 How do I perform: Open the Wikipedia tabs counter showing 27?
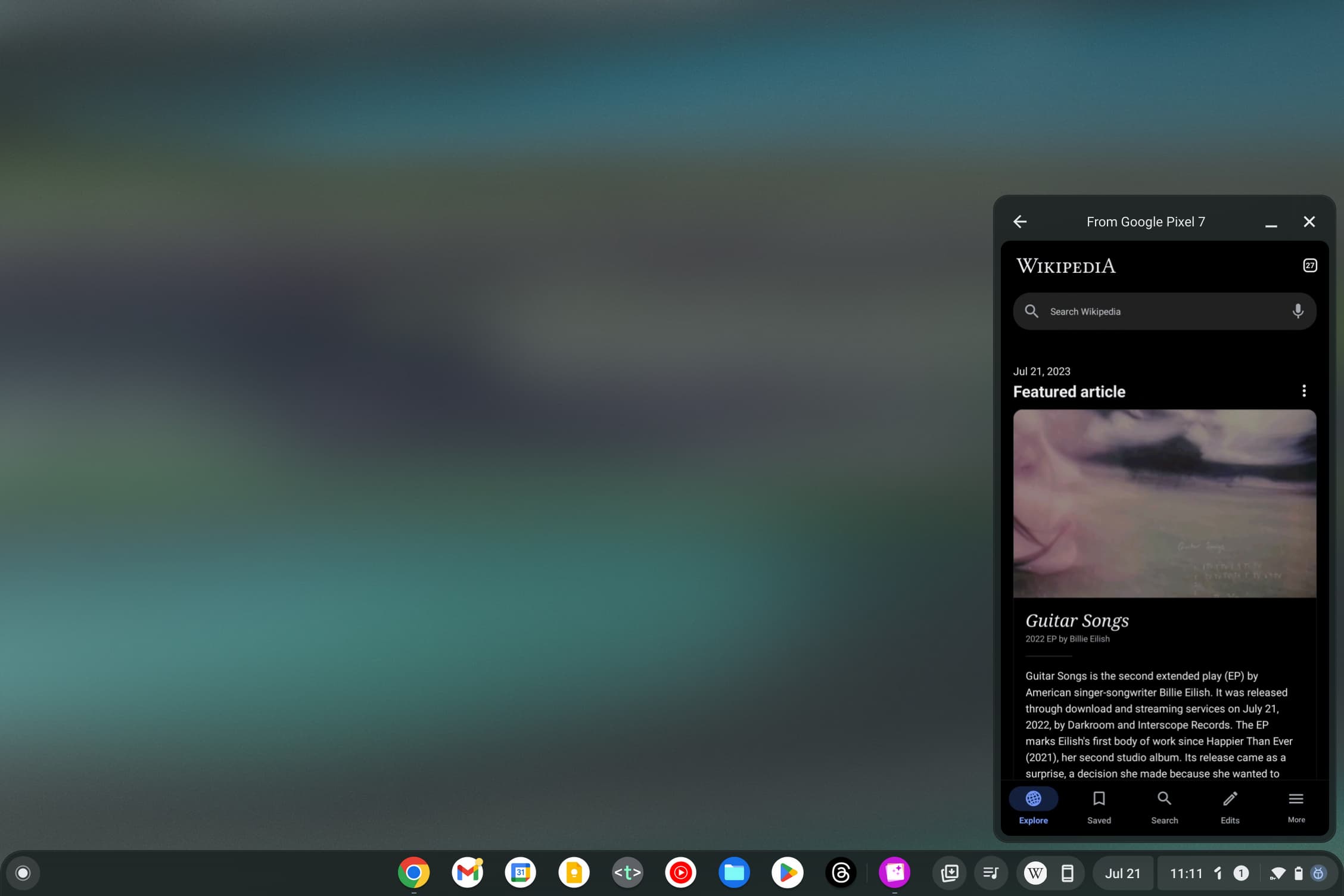1310,266
